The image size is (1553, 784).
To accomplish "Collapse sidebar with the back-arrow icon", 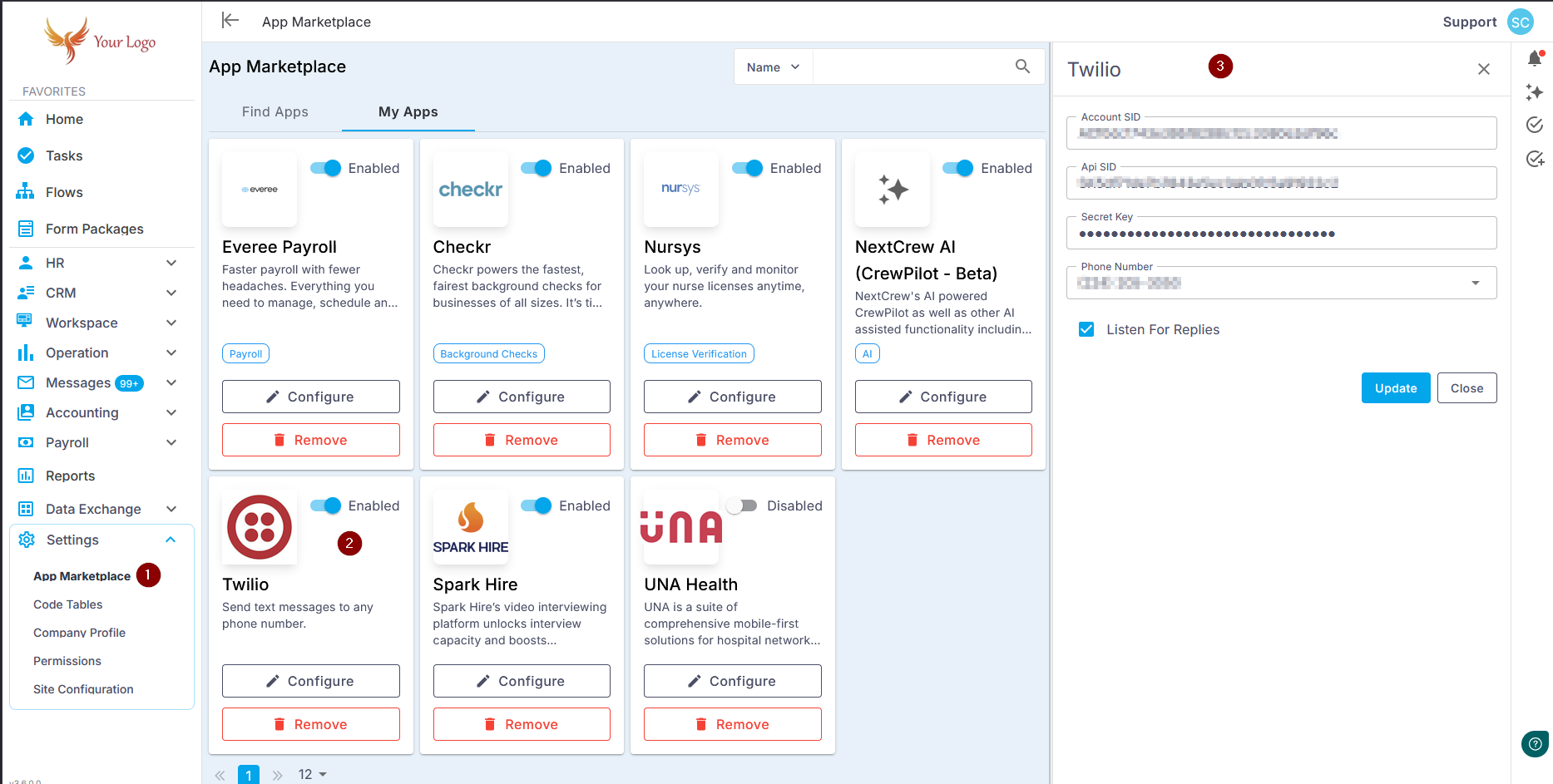I will coord(230,21).
